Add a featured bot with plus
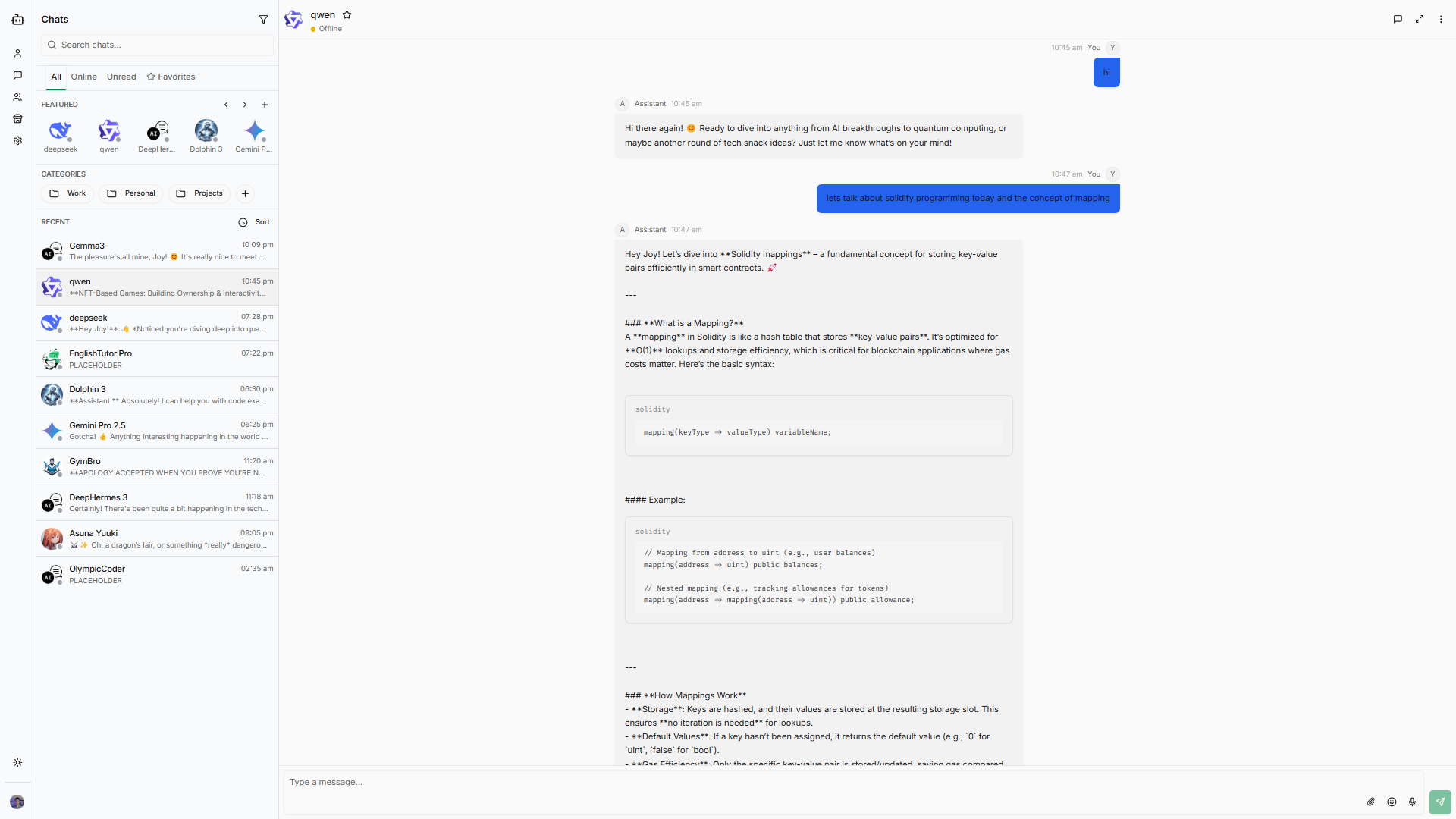 265,105
